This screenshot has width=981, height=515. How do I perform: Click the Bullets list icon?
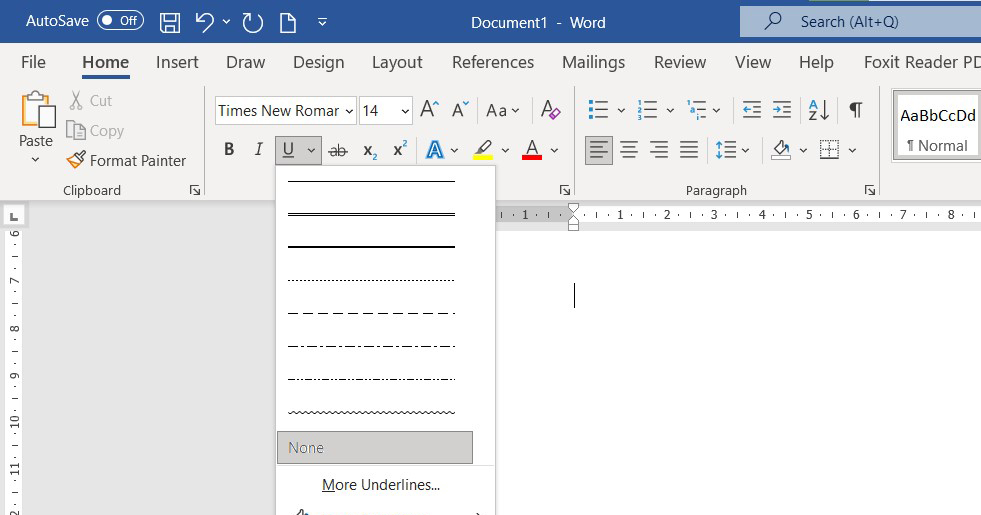[598, 110]
